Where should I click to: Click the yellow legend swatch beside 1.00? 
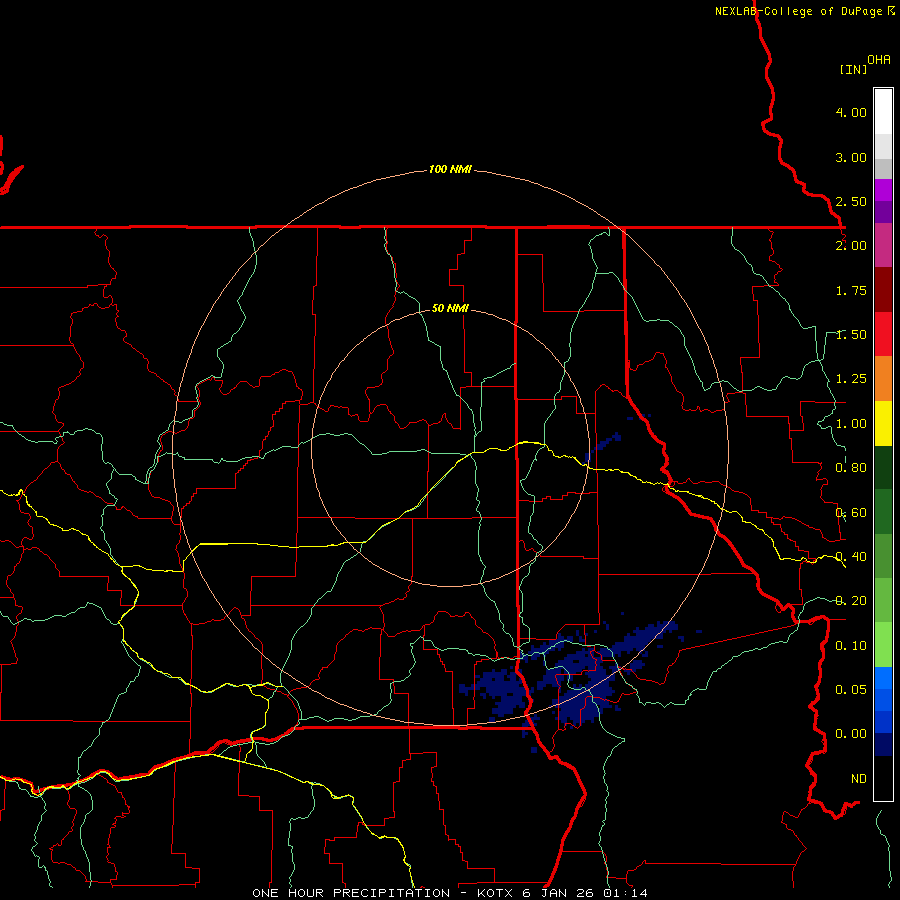(x=883, y=423)
